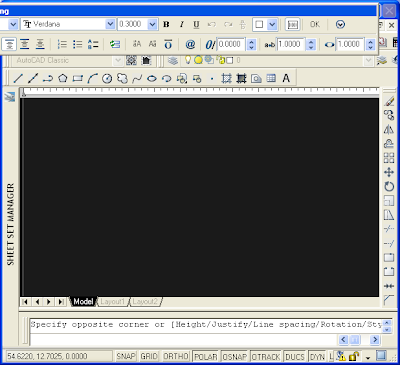Select the Mirror tool
This screenshot has height=365, width=400.
pyautogui.click(x=389, y=130)
